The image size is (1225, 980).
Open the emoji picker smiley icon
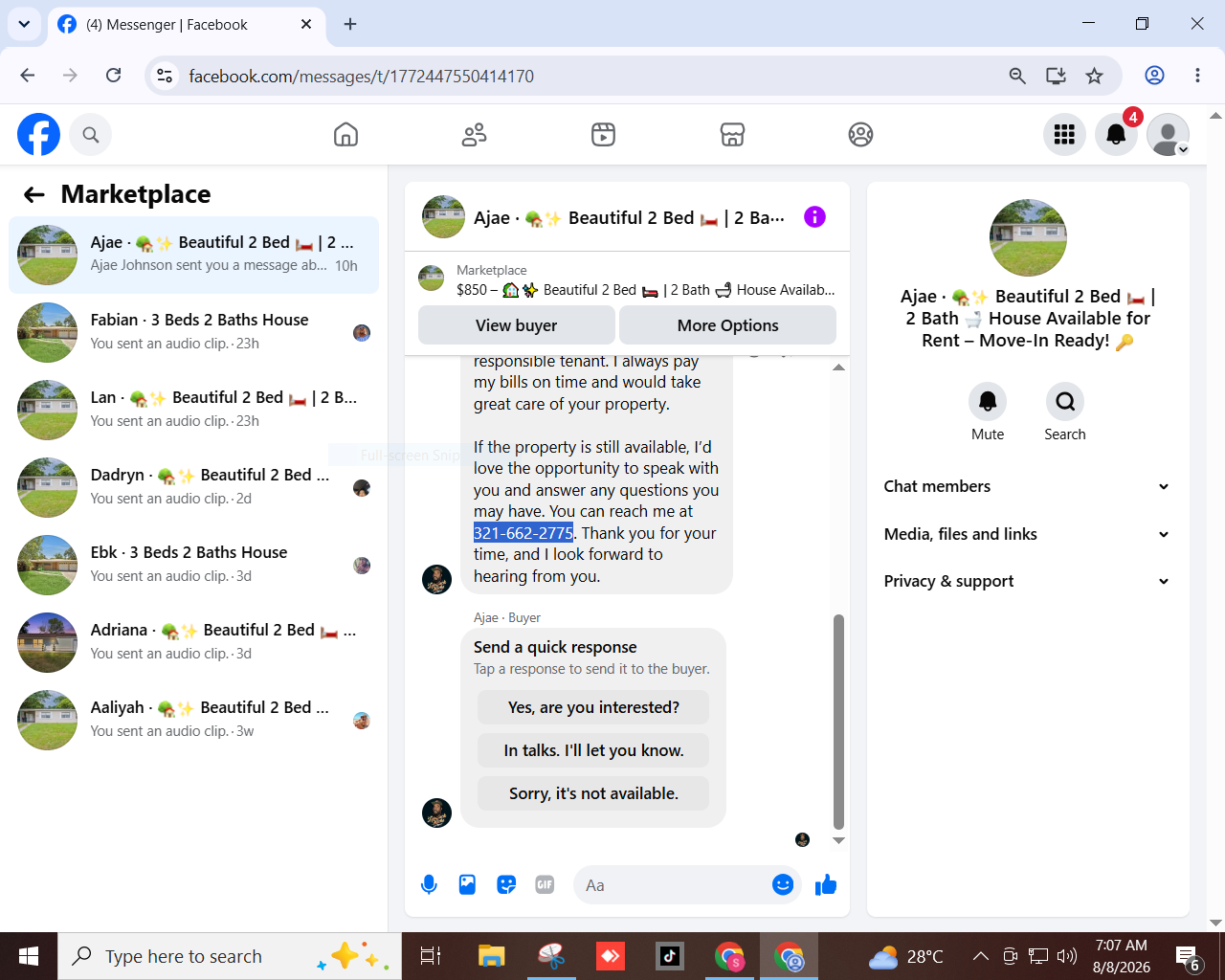click(783, 885)
